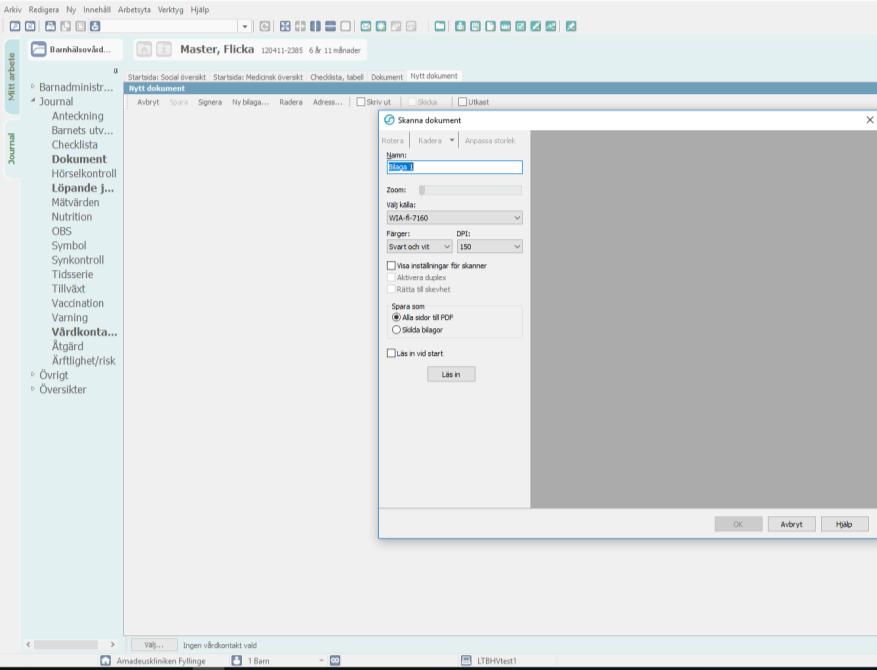This screenshot has height=670, width=877.
Task: Click the icon beside LTBHVtest1
Action: pyautogui.click(x=466, y=660)
